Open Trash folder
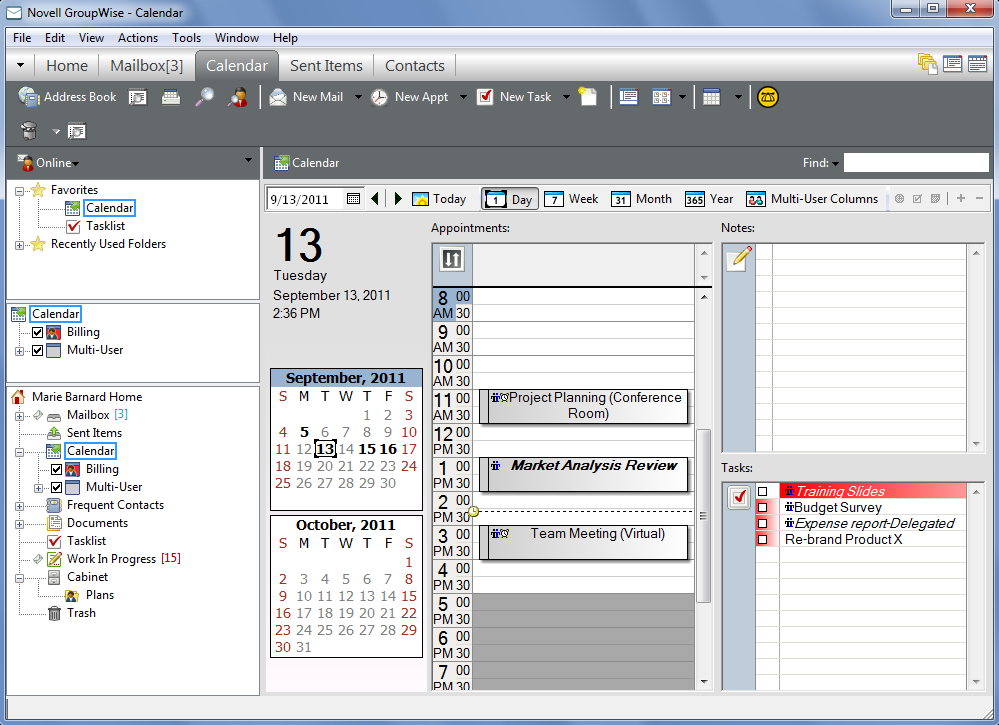The height and width of the screenshot is (725, 999). coord(81,613)
